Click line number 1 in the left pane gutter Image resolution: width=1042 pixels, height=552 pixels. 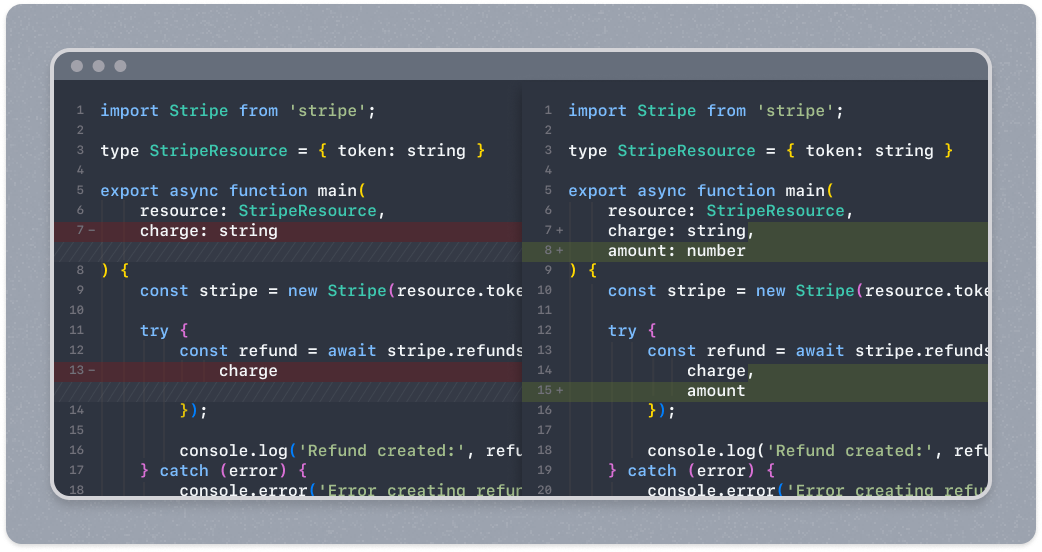pyautogui.click(x=79, y=111)
